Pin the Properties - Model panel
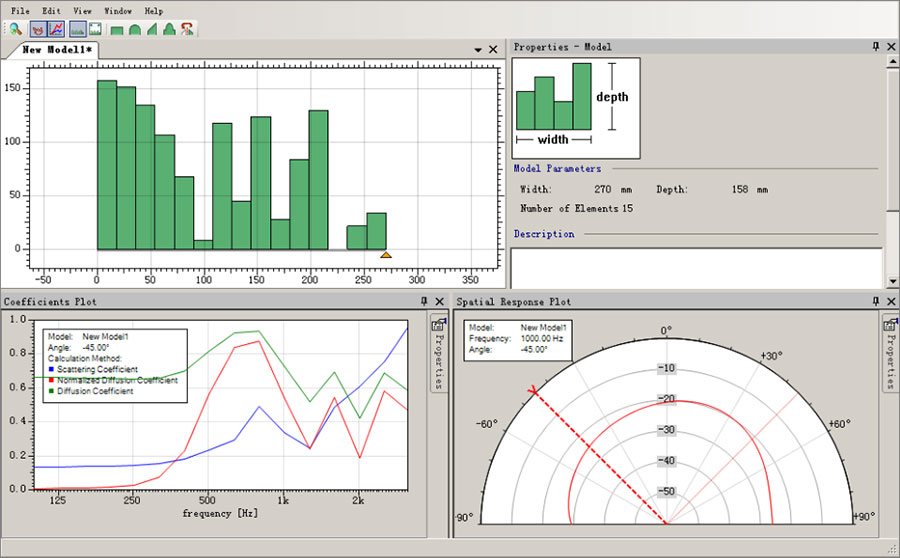This screenshot has width=900, height=558. [x=875, y=47]
